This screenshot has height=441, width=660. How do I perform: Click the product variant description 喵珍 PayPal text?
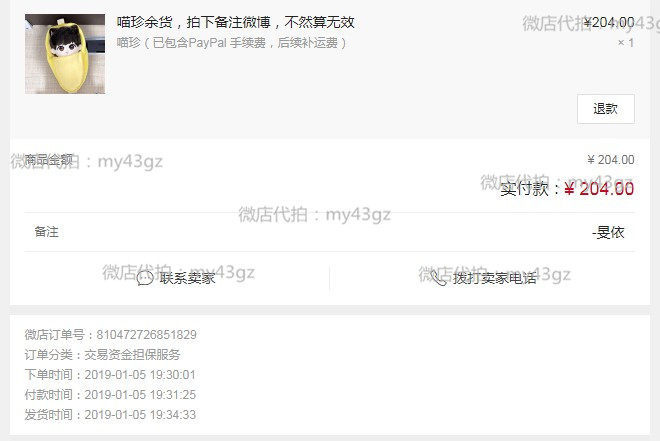tap(232, 43)
